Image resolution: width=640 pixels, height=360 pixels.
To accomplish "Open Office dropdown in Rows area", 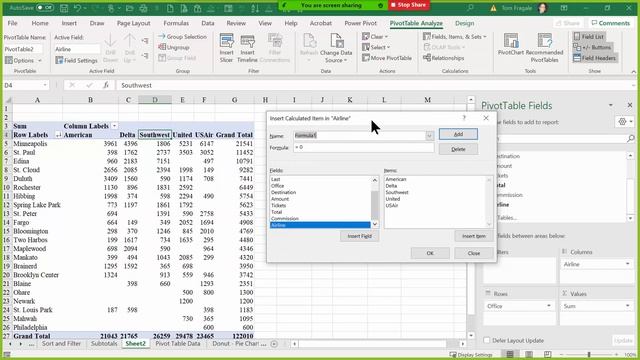I will point(549,306).
